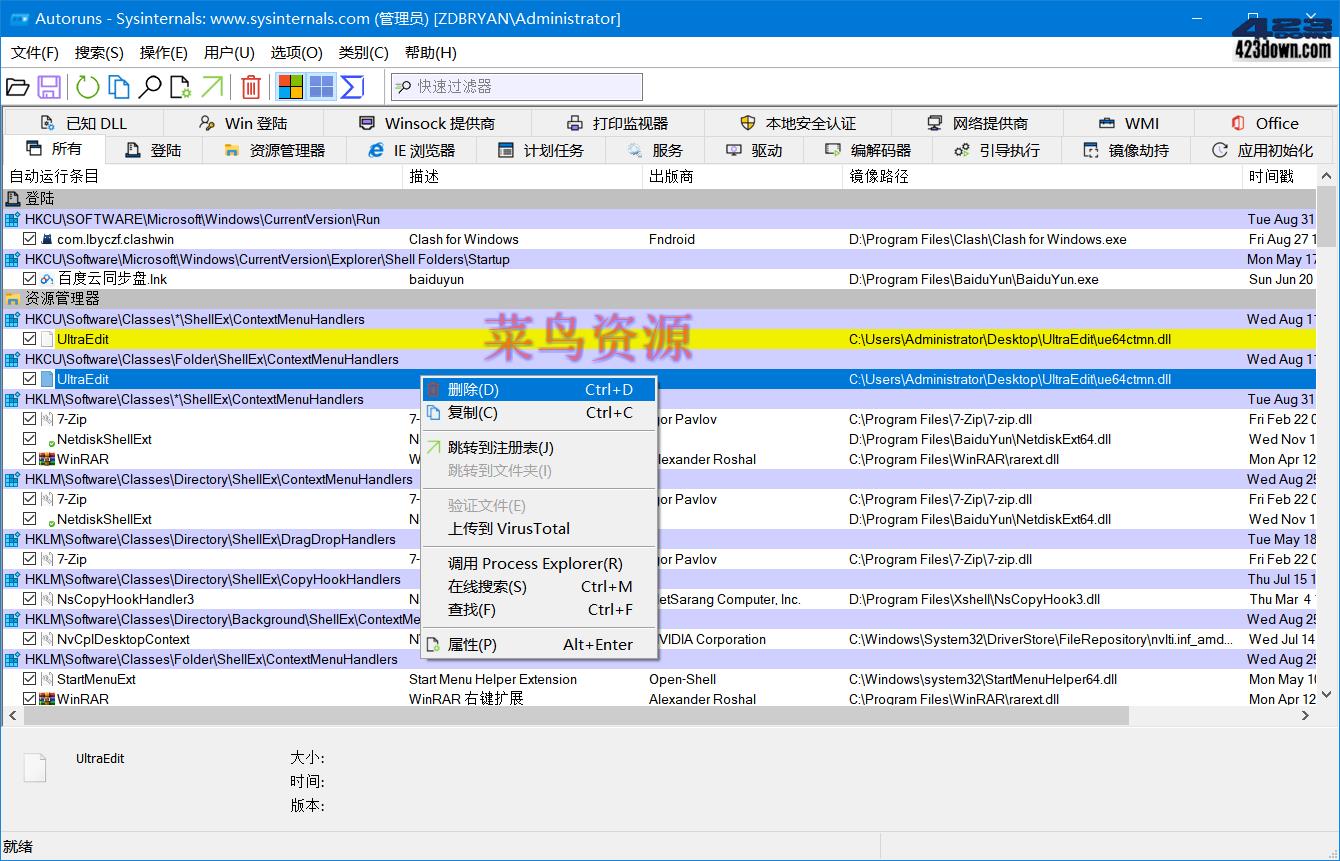This screenshot has width=1340, height=861.
Task: Disable the 百度云同步 startup entry
Action: [x=30, y=279]
